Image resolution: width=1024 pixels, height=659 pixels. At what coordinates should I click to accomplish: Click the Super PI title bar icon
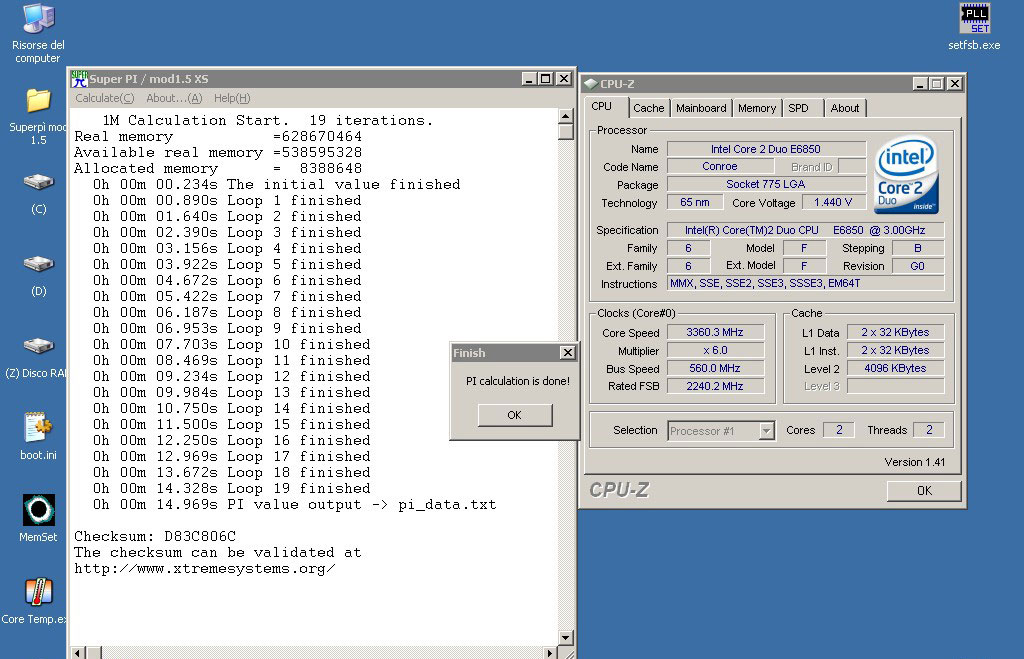click(x=79, y=79)
